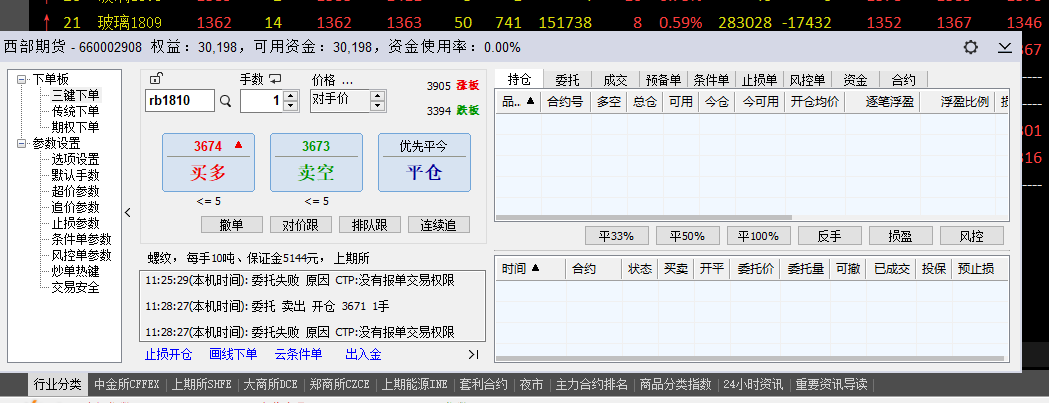Collapse the left sidebar with the < arrow
The image size is (1049, 403).
click(127, 212)
